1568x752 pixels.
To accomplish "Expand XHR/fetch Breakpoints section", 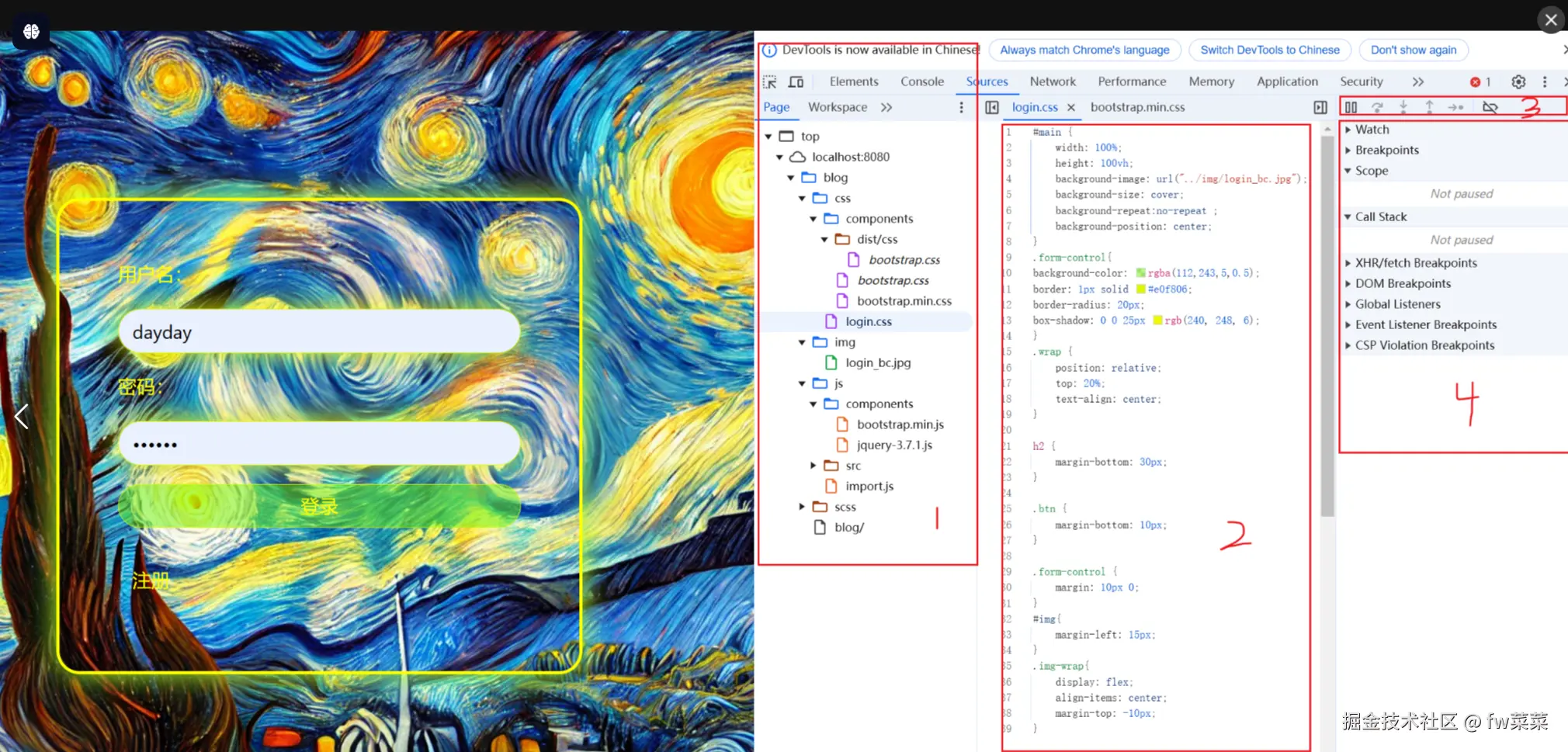I will (x=1348, y=263).
